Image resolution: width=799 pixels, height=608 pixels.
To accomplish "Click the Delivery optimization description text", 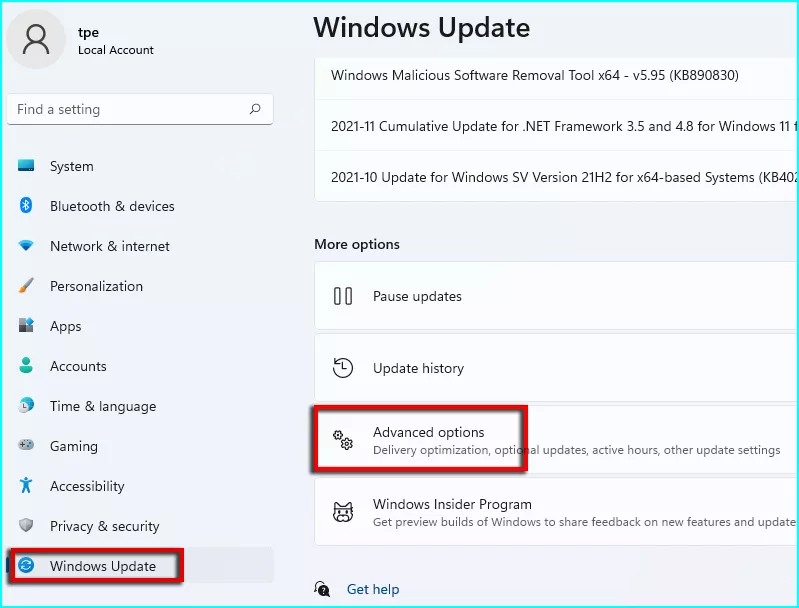I will click(576, 450).
